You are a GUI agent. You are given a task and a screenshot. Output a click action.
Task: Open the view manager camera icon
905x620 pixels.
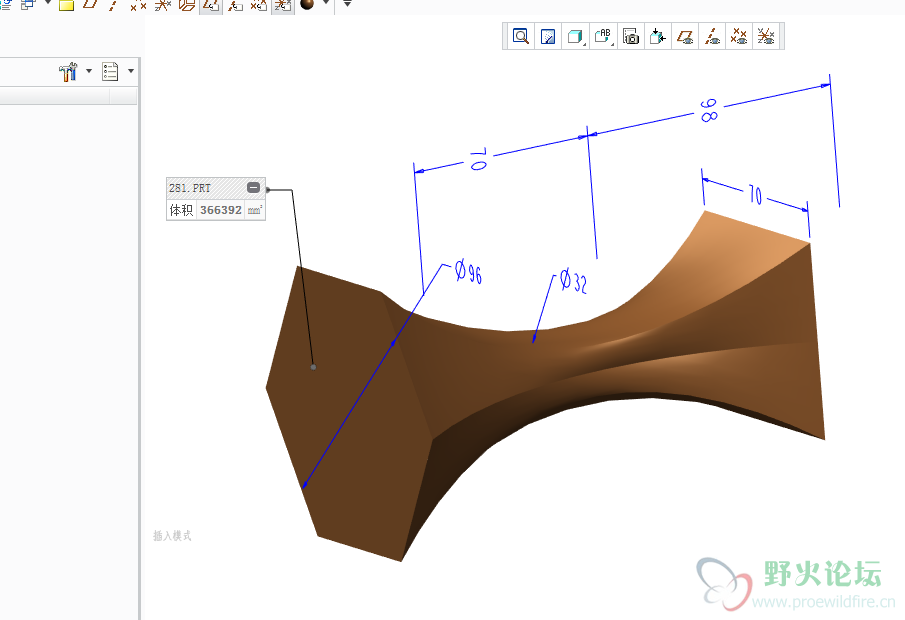click(631, 36)
